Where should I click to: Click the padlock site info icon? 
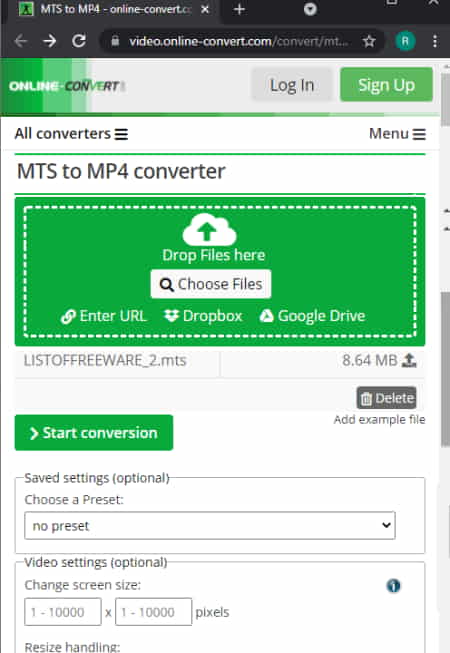pos(115,41)
